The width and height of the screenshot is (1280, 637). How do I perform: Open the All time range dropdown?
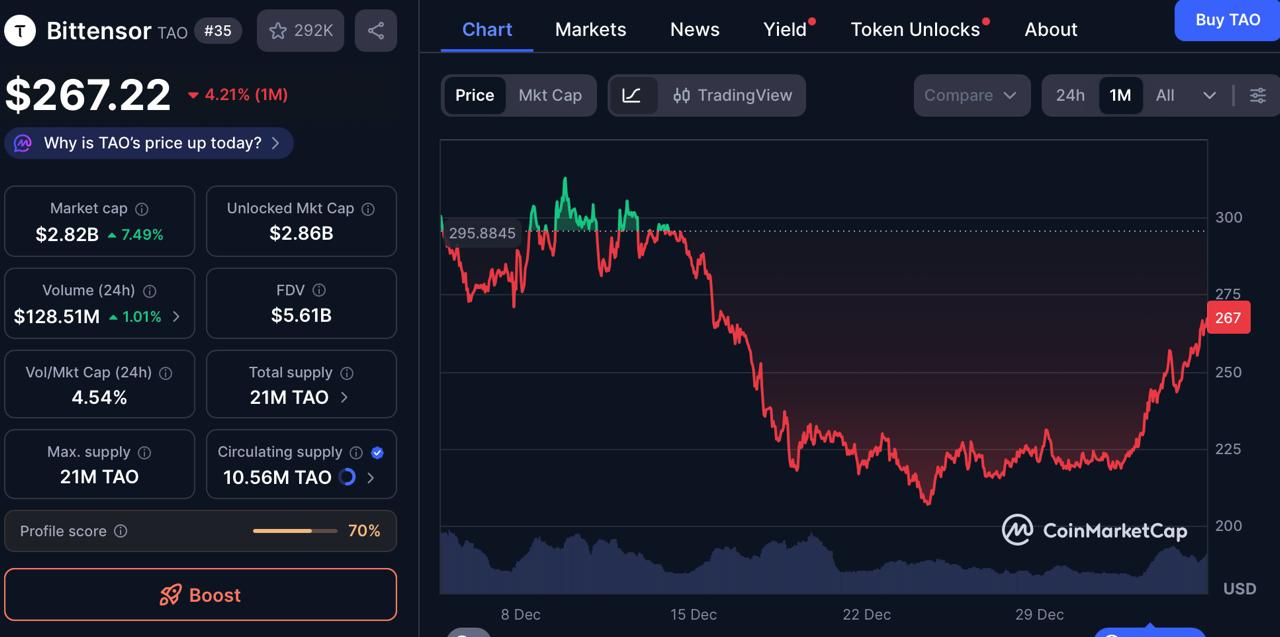coord(1184,95)
